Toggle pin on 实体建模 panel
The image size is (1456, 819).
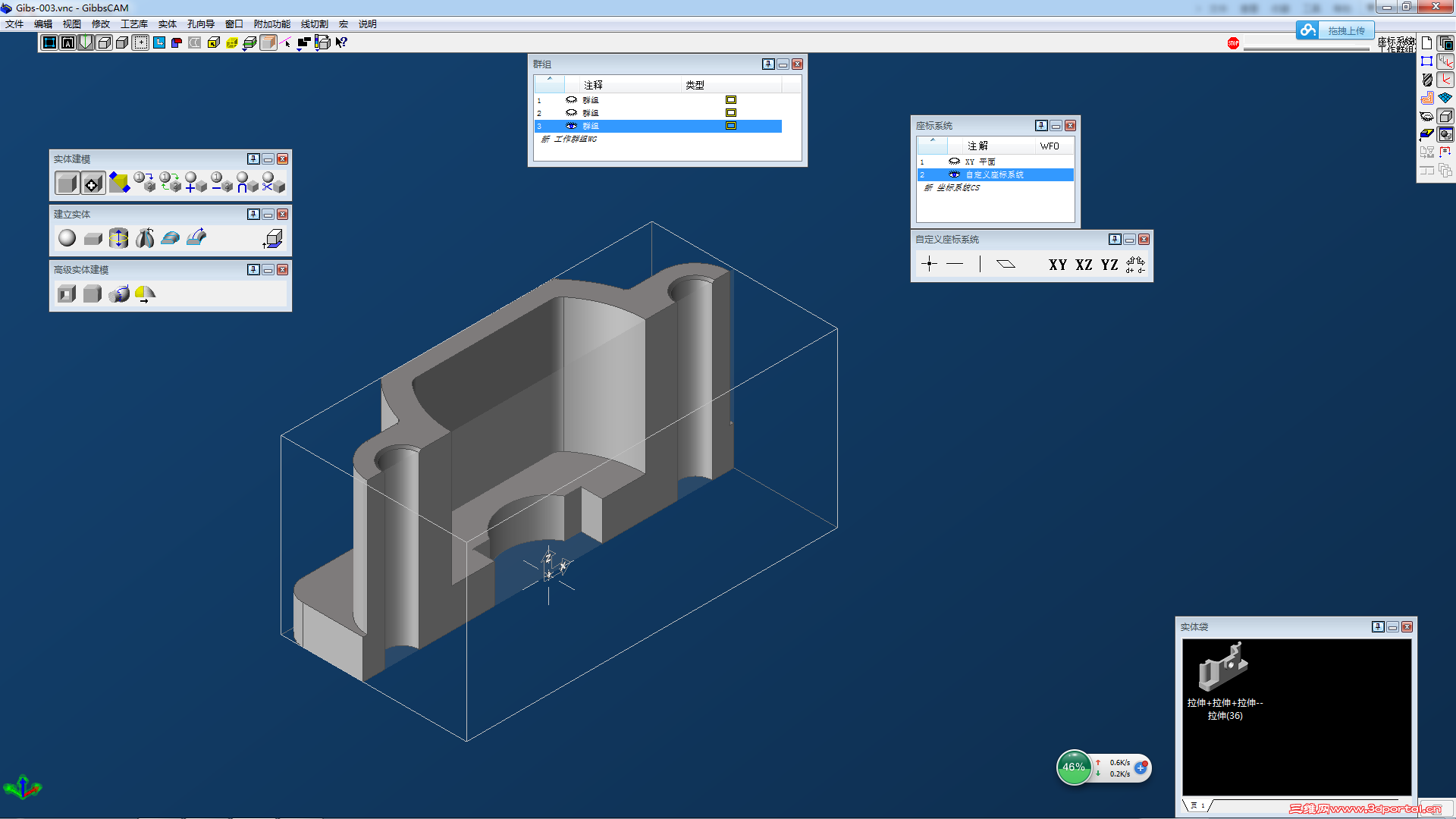point(253,159)
